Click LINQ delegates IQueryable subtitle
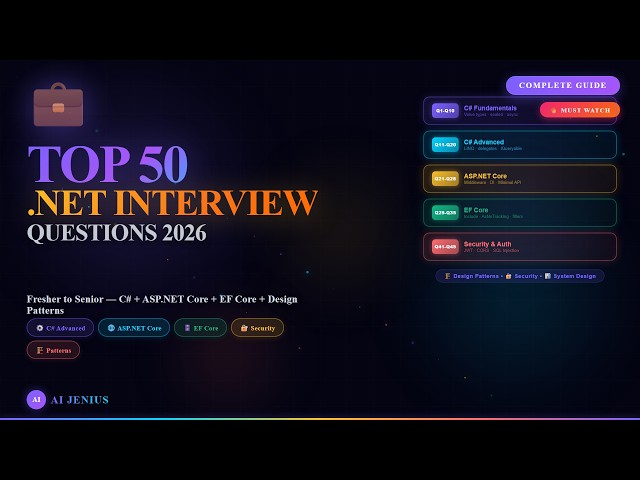This screenshot has height=480, width=640. (x=493, y=149)
